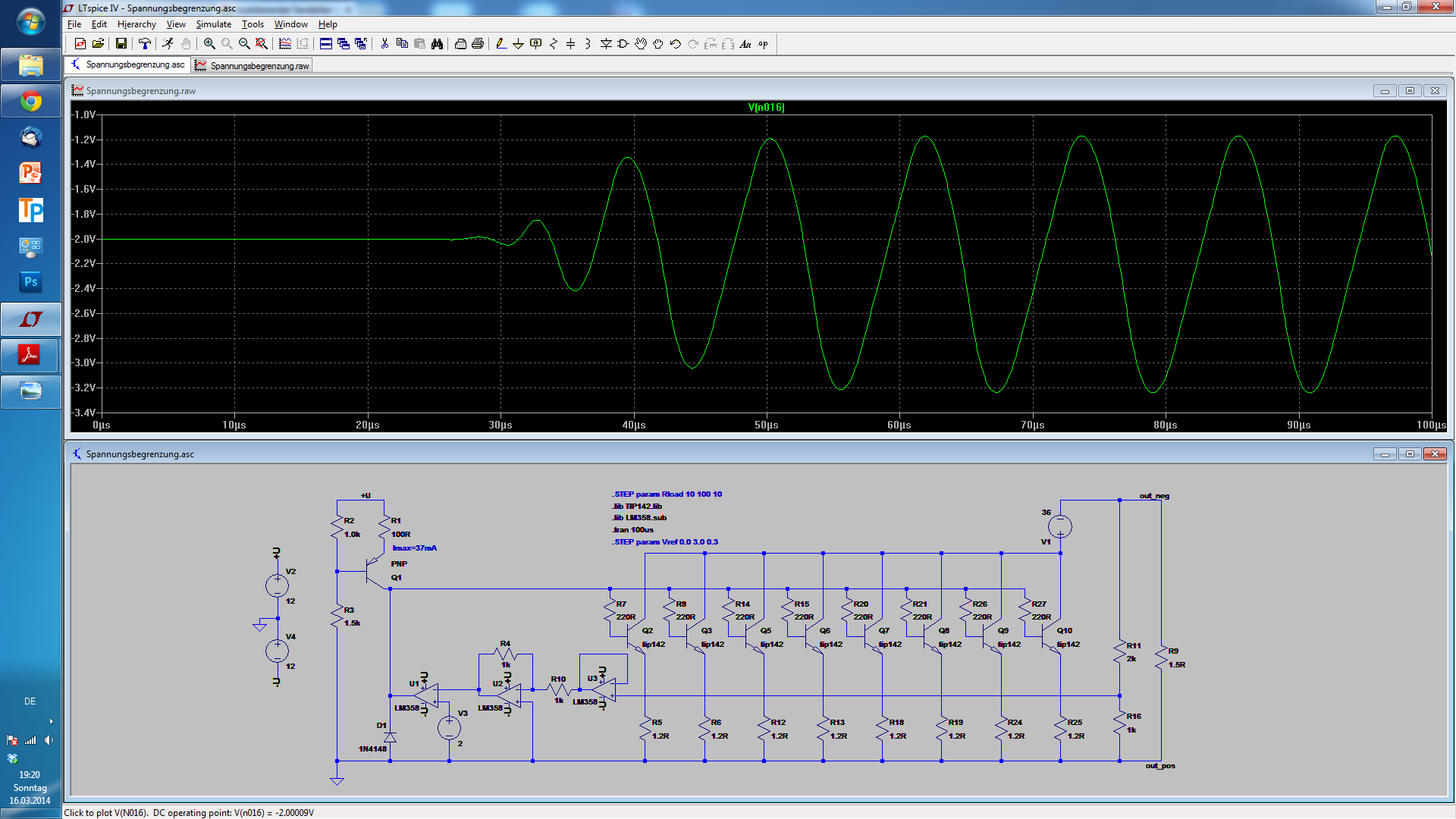The height and width of the screenshot is (819, 1456).
Task: Click the V(n016) trace label
Action: click(x=766, y=107)
